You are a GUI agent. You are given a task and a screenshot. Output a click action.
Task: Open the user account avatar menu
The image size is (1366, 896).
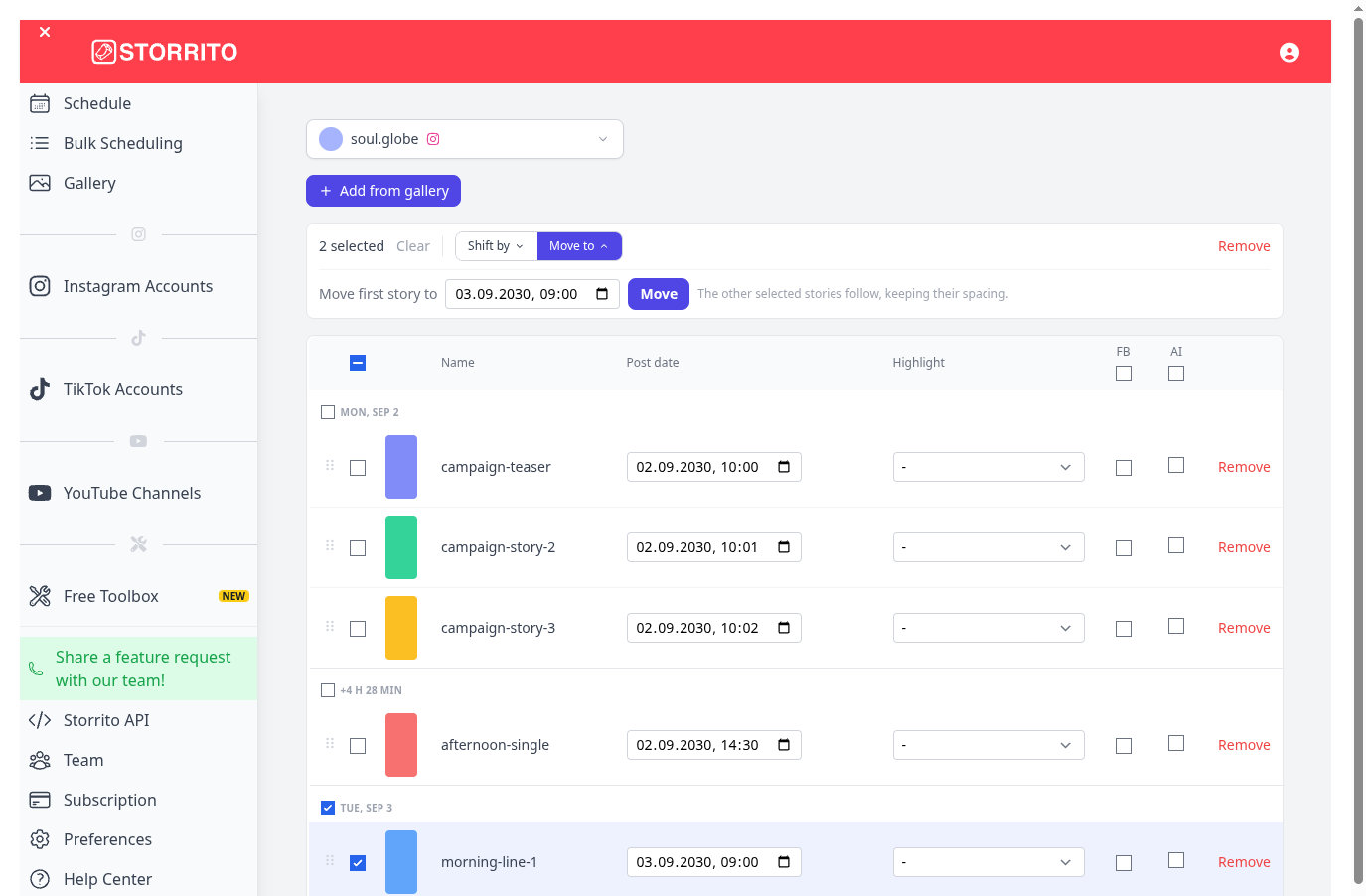[x=1290, y=53]
